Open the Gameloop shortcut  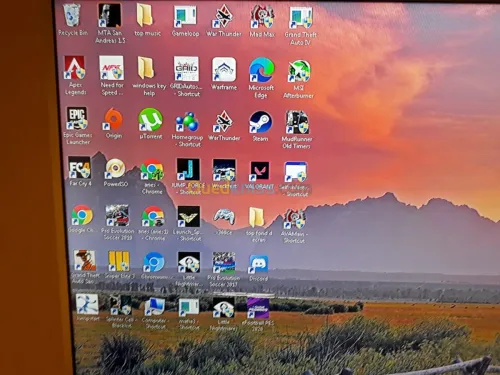[185, 16]
